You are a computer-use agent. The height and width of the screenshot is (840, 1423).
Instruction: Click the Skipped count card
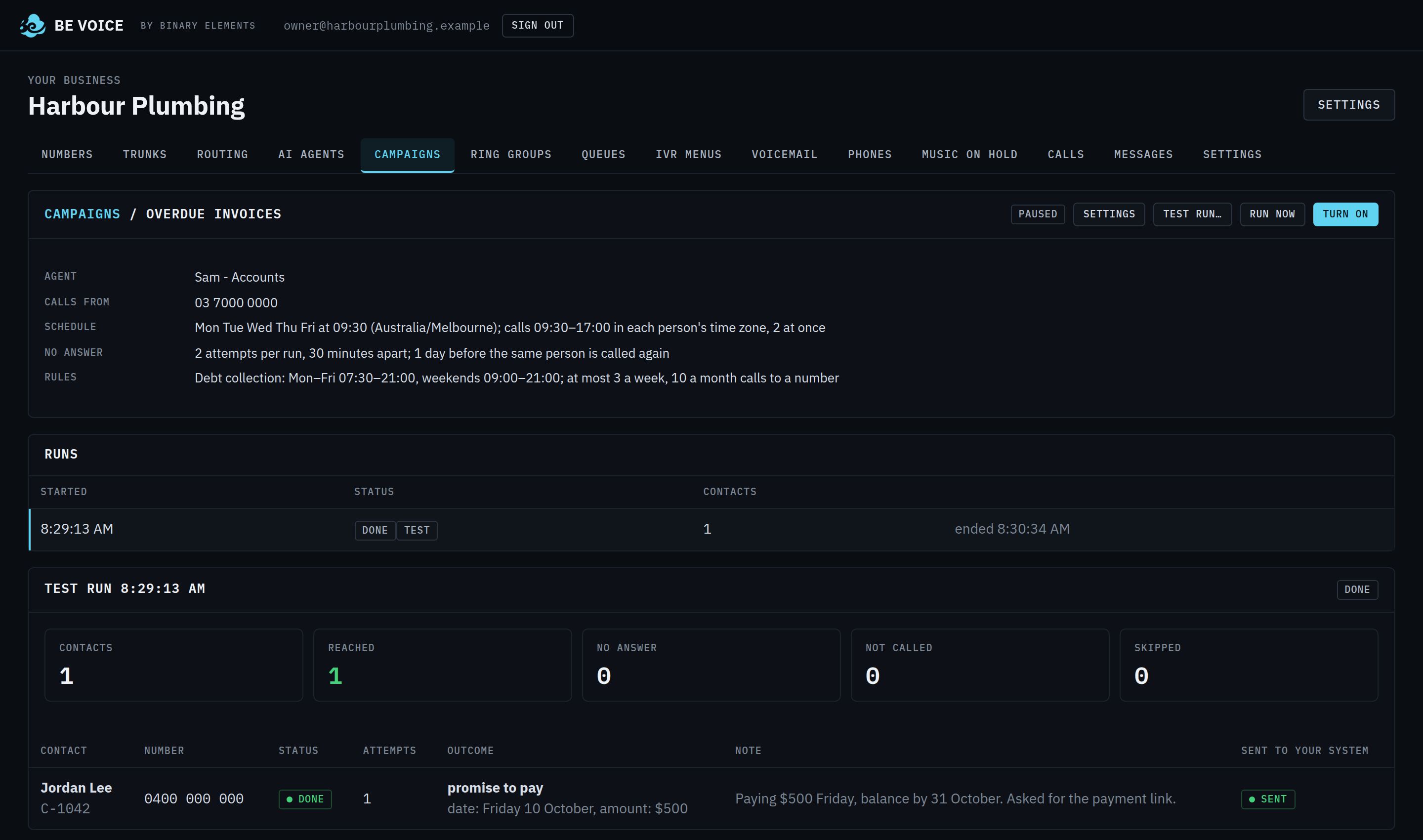[x=1249, y=665]
